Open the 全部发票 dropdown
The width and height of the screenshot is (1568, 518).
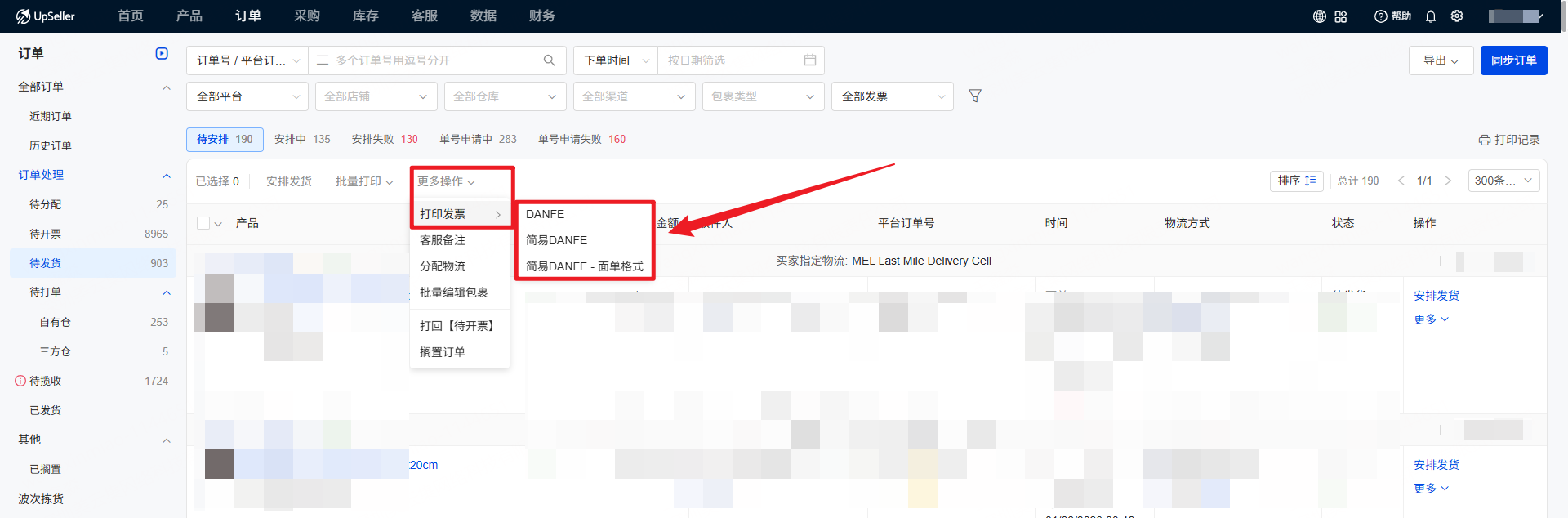point(892,96)
